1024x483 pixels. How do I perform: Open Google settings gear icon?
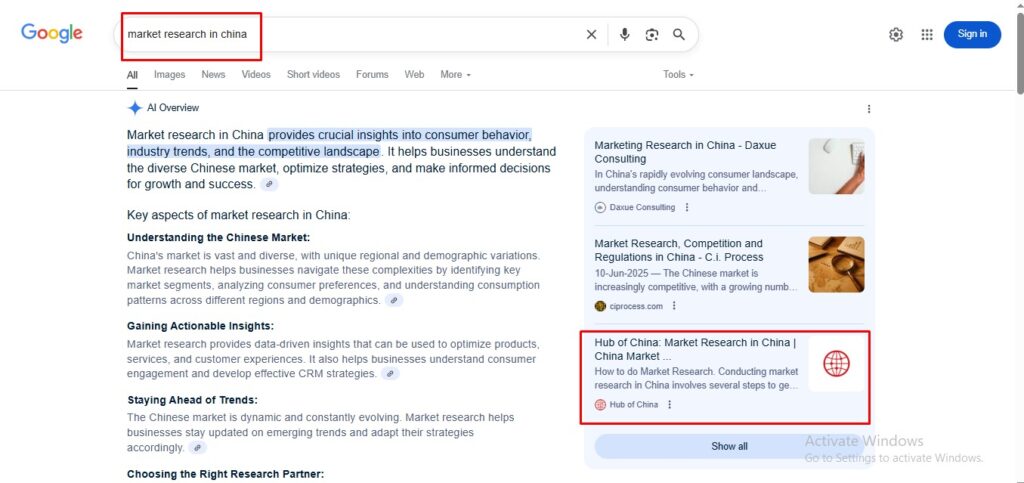tap(896, 35)
